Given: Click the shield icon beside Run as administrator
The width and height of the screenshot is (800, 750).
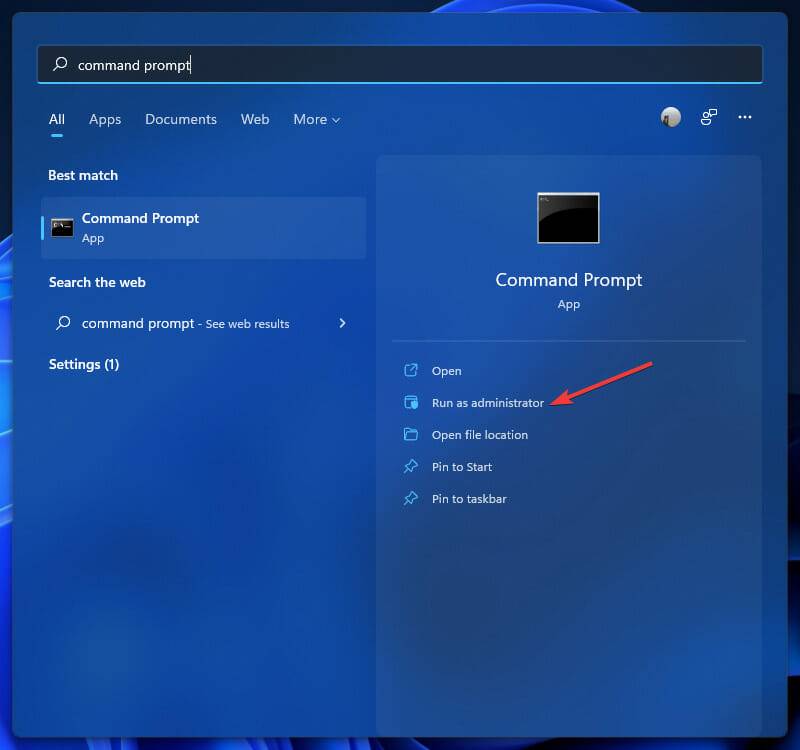Looking at the screenshot, I should point(412,402).
